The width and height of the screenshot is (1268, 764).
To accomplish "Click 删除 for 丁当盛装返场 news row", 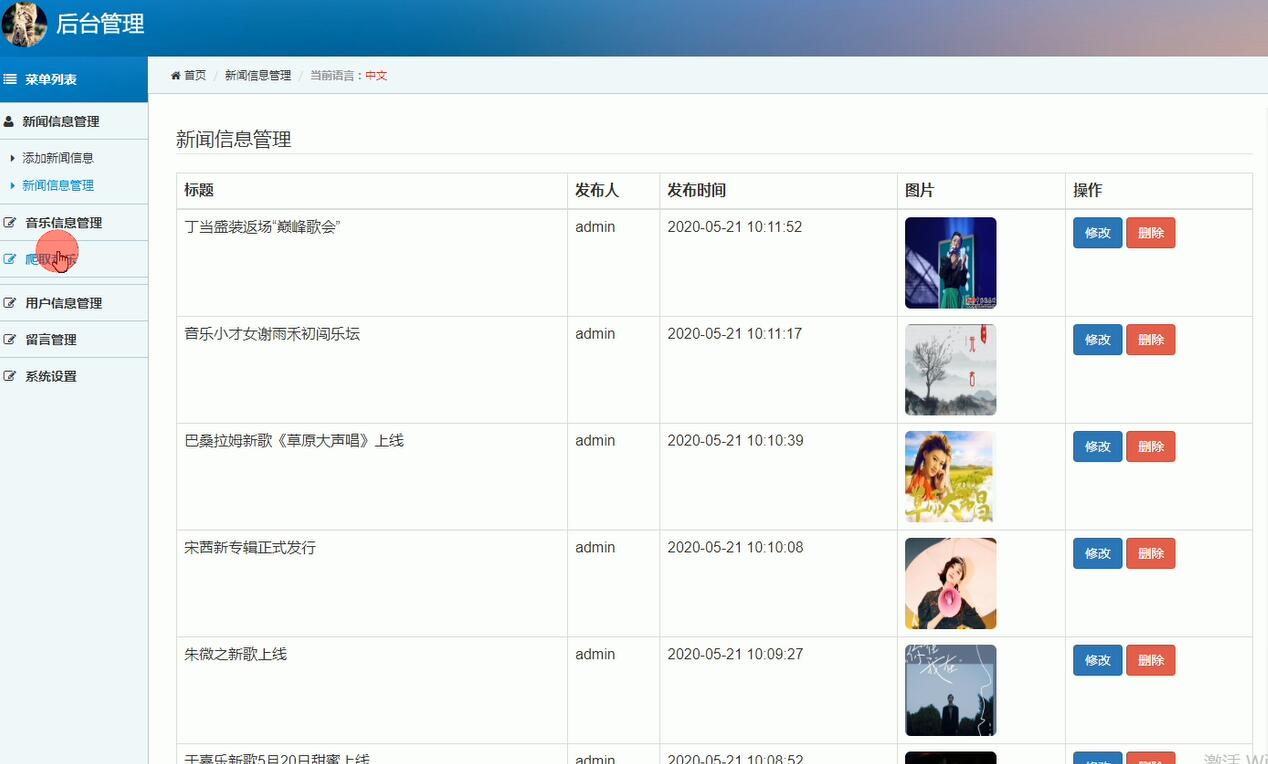I will 1151,233.
